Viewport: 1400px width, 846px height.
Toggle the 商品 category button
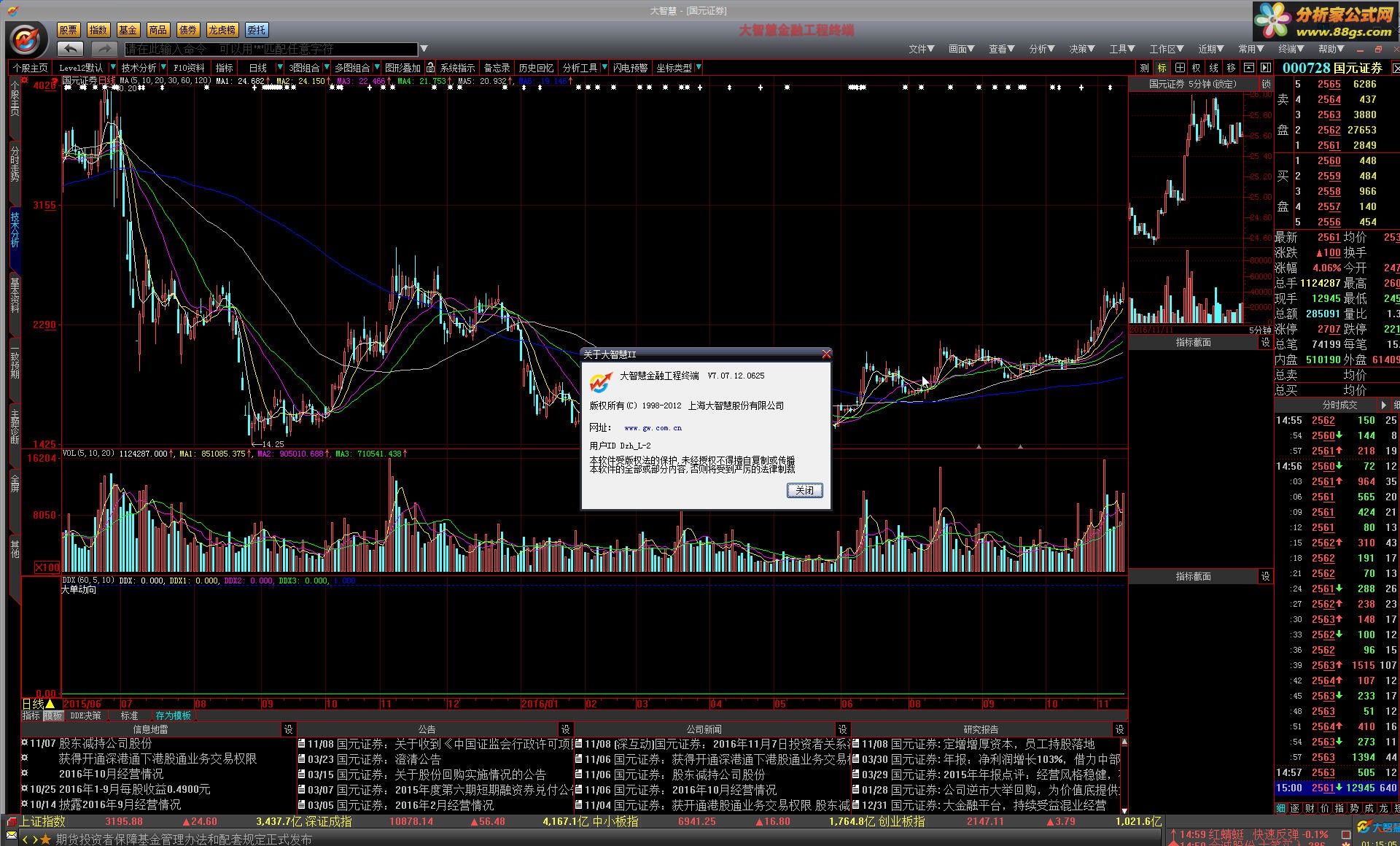pyautogui.click(x=158, y=30)
